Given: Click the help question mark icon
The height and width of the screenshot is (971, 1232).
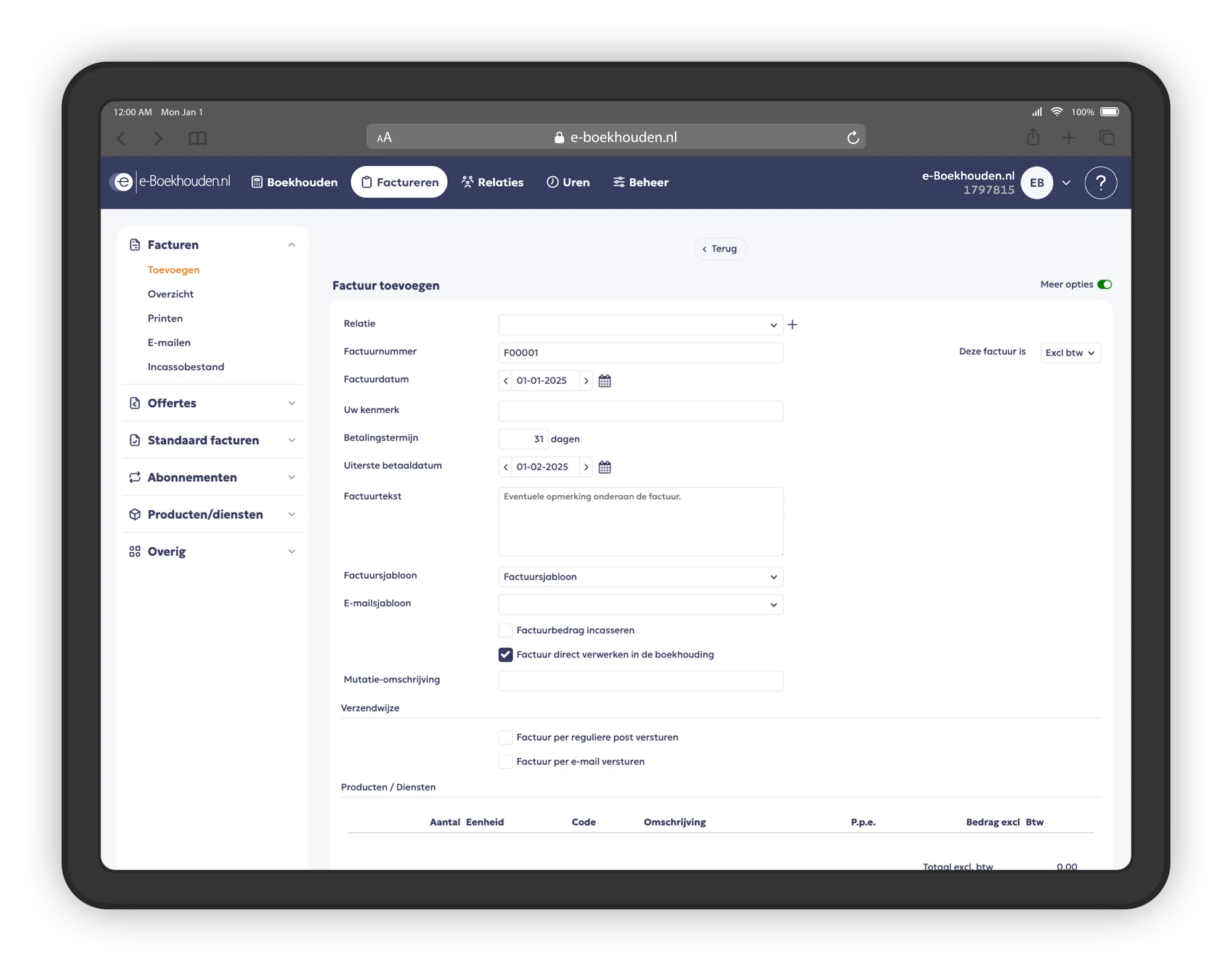Looking at the screenshot, I should pyautogui.click(x=1100, y=183).
